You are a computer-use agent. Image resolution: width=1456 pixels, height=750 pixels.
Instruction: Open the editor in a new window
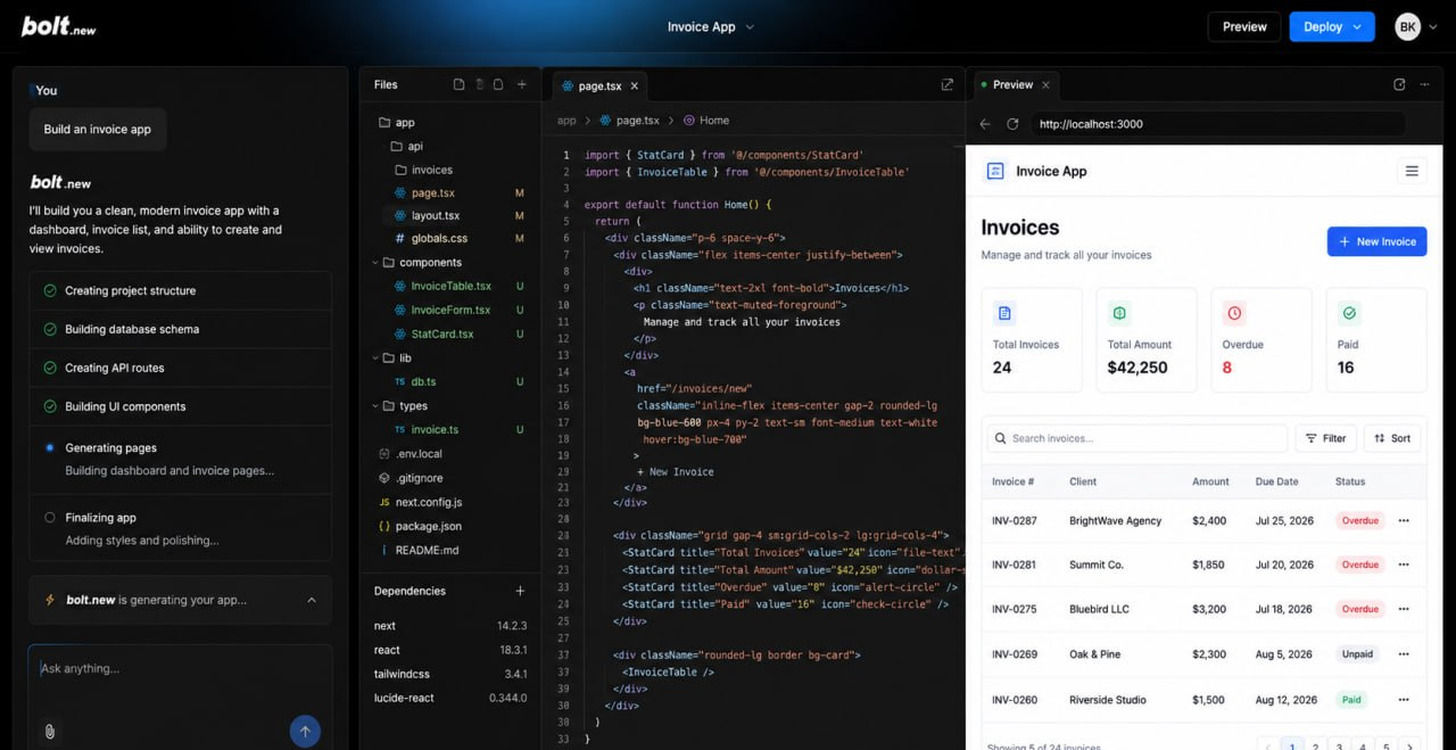[947, 85]
